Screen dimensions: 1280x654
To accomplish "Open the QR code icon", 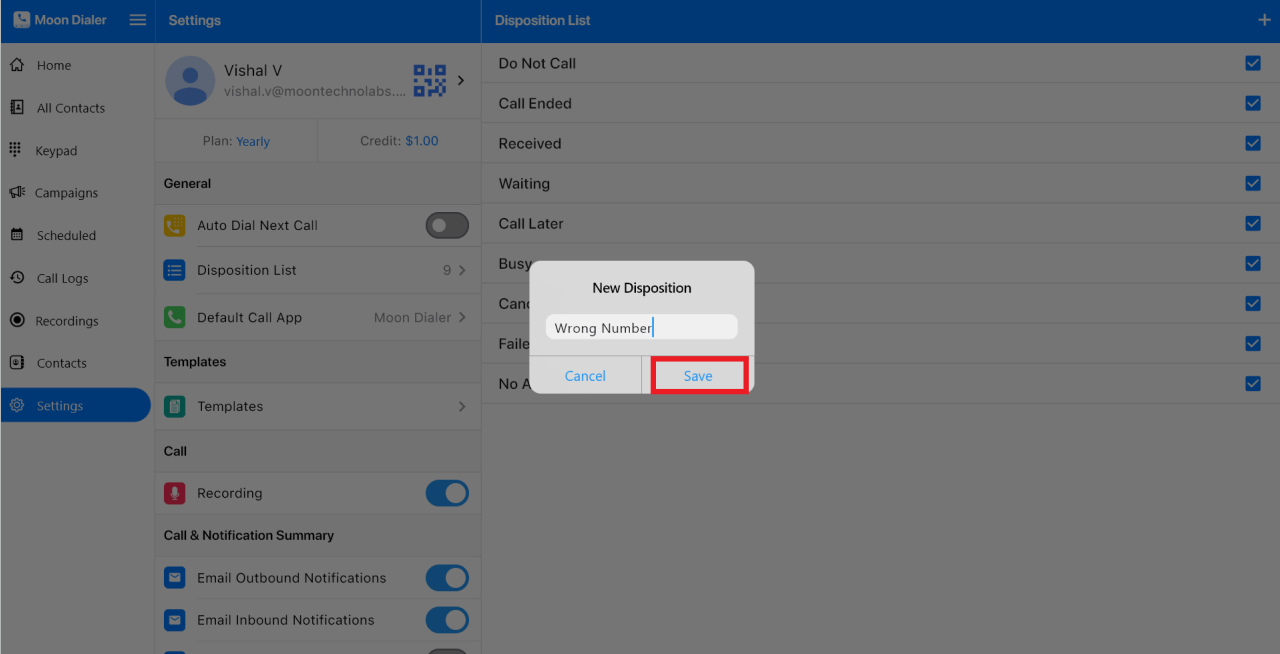I will click(x=430, y=81).
